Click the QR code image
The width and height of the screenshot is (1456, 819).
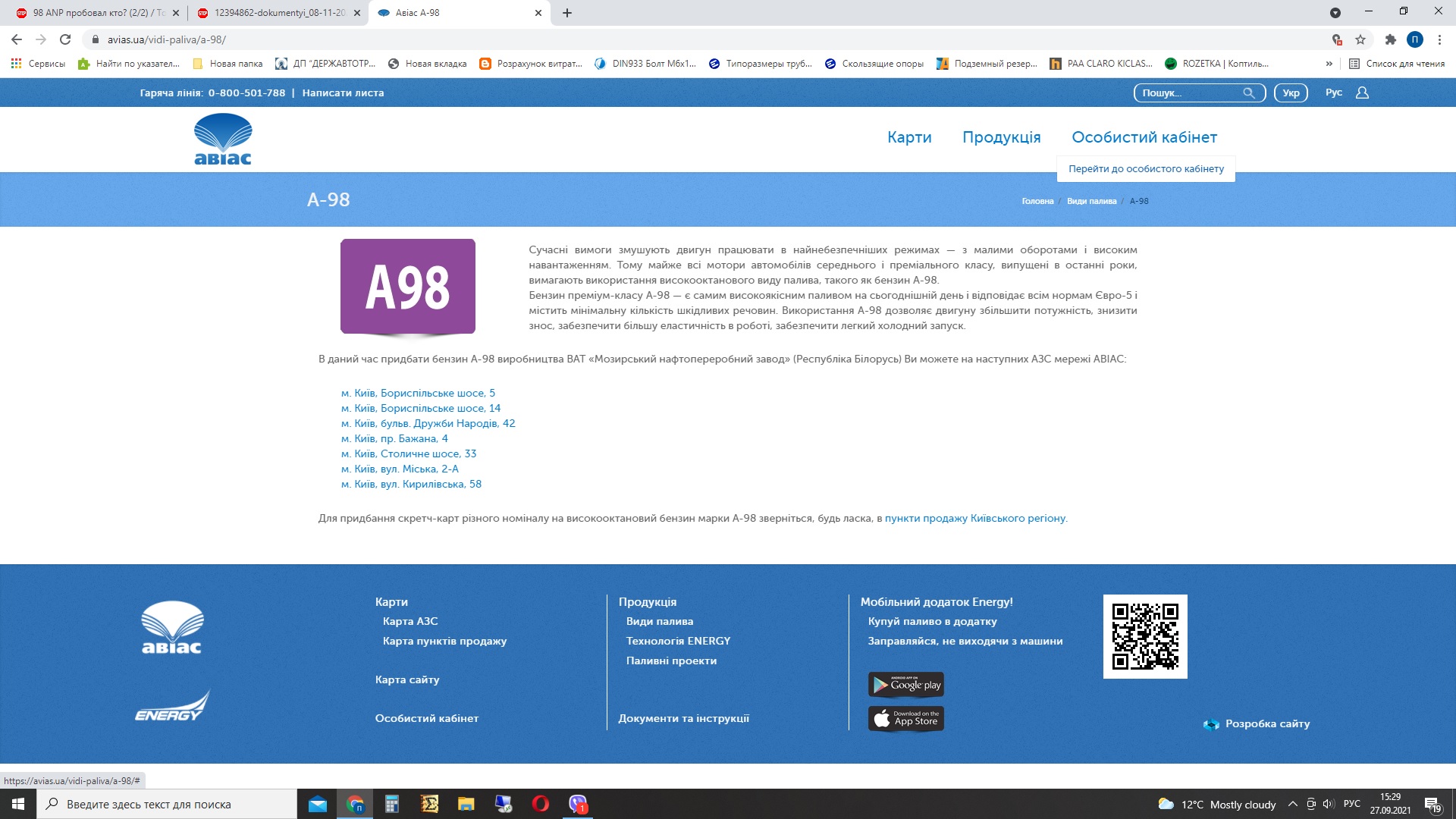coord(1144,636)
